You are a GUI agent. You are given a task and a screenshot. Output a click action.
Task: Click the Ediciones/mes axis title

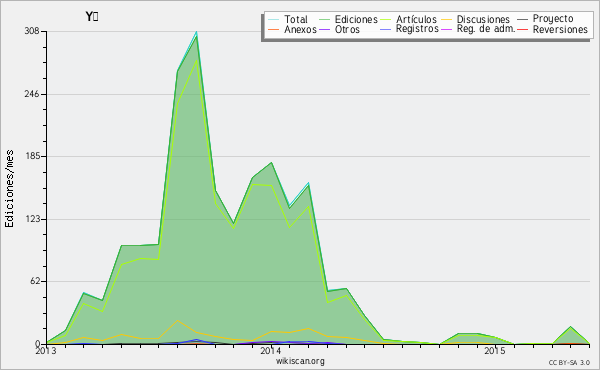(x=9, y=189)
